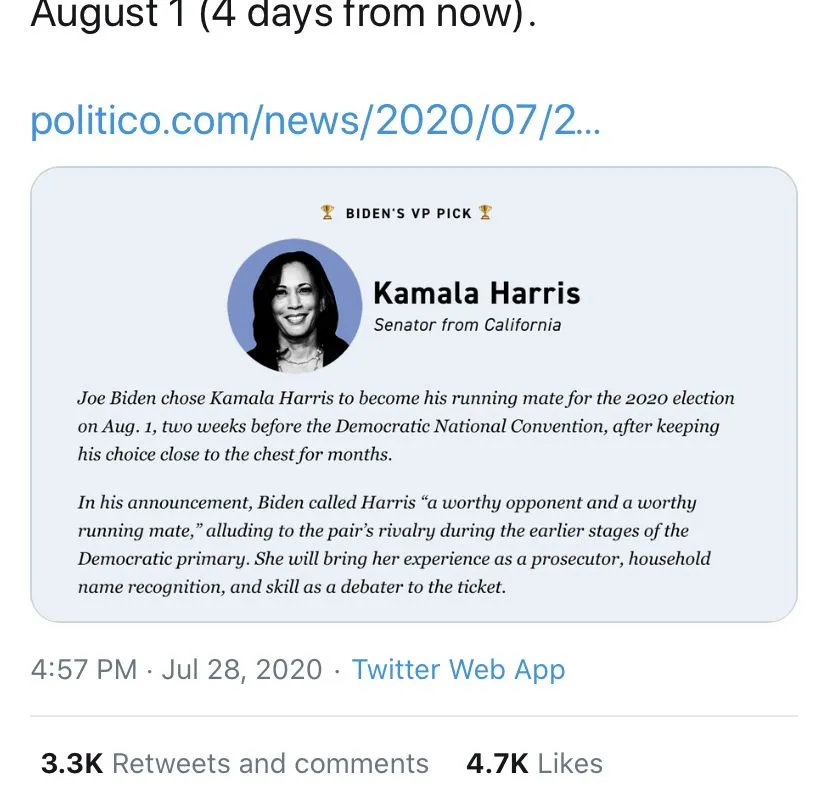
Task: Show the 4.7K Likes list
Action: click(534, 764)
